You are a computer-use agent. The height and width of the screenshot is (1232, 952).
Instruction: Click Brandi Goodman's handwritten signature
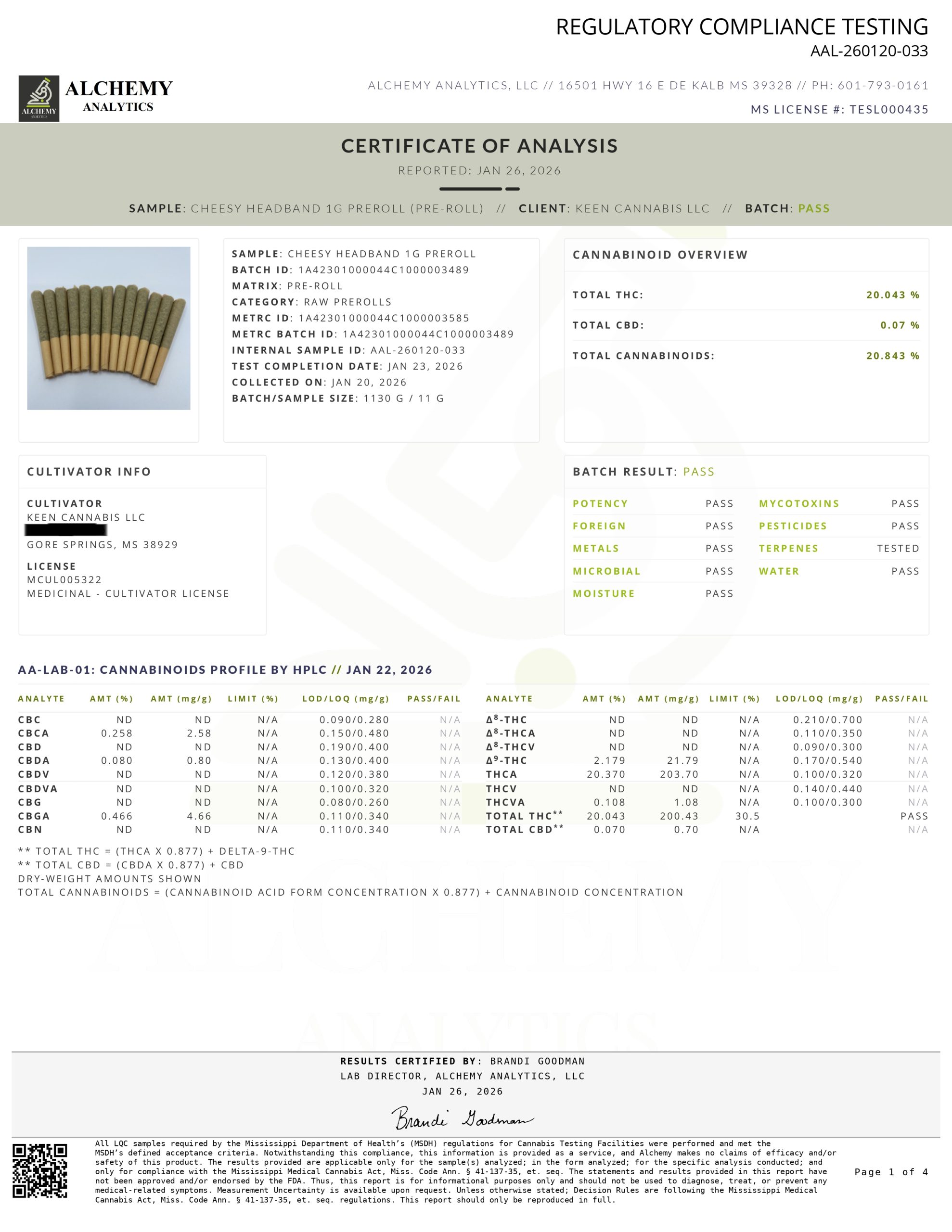point(462,1118)
